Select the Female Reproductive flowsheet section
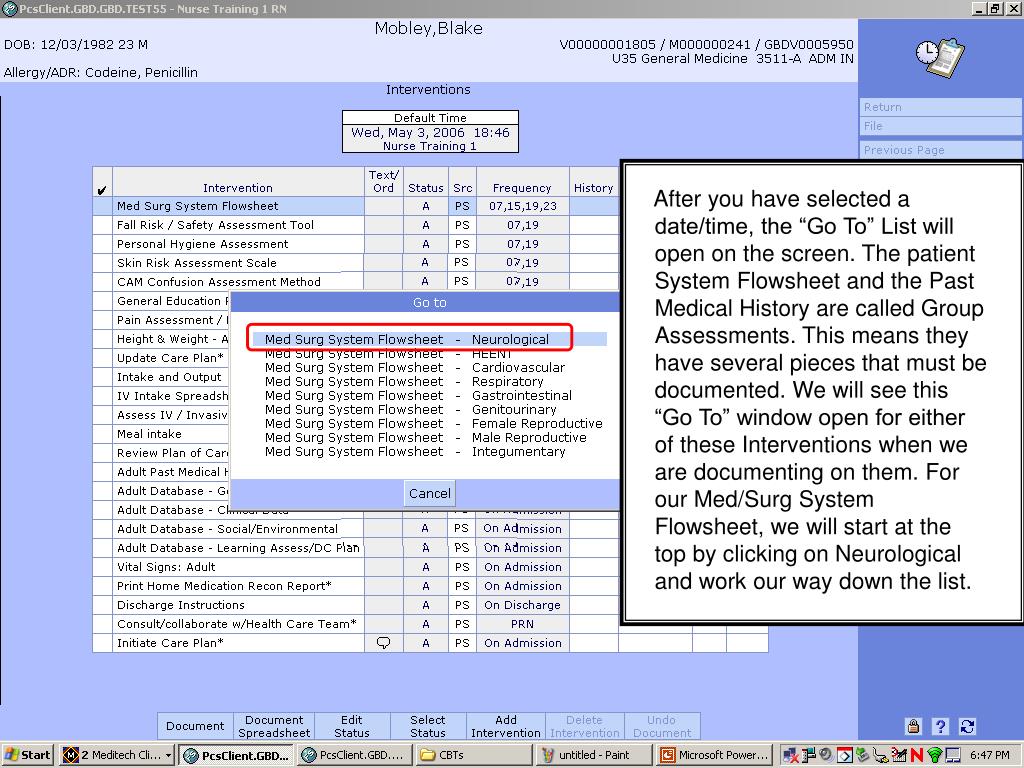Image resolution: width=1024 pixels, height=768 pixels. 434,424
